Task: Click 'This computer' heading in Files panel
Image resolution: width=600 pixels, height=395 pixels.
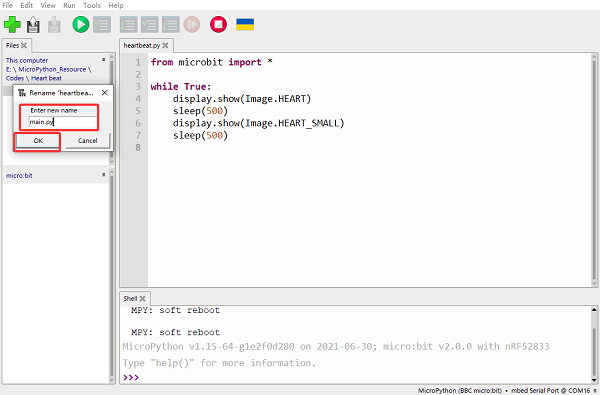Action: pos(27,60)
